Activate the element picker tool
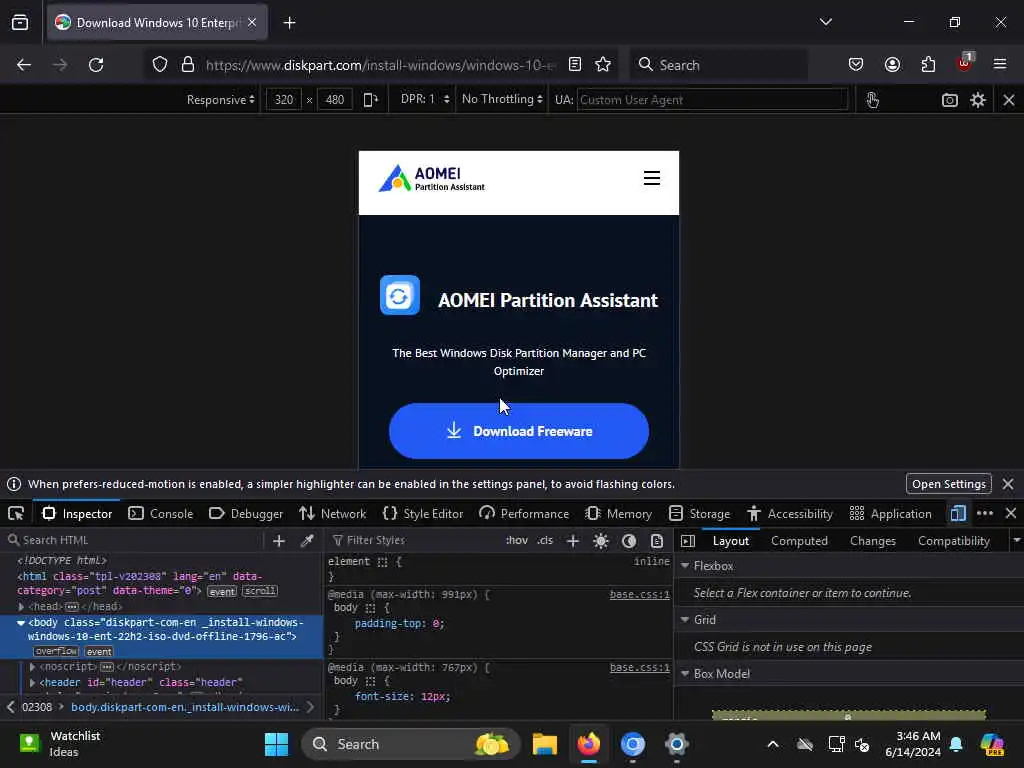The width and height of the screenshot is (1024, 768). coord(16,514)
